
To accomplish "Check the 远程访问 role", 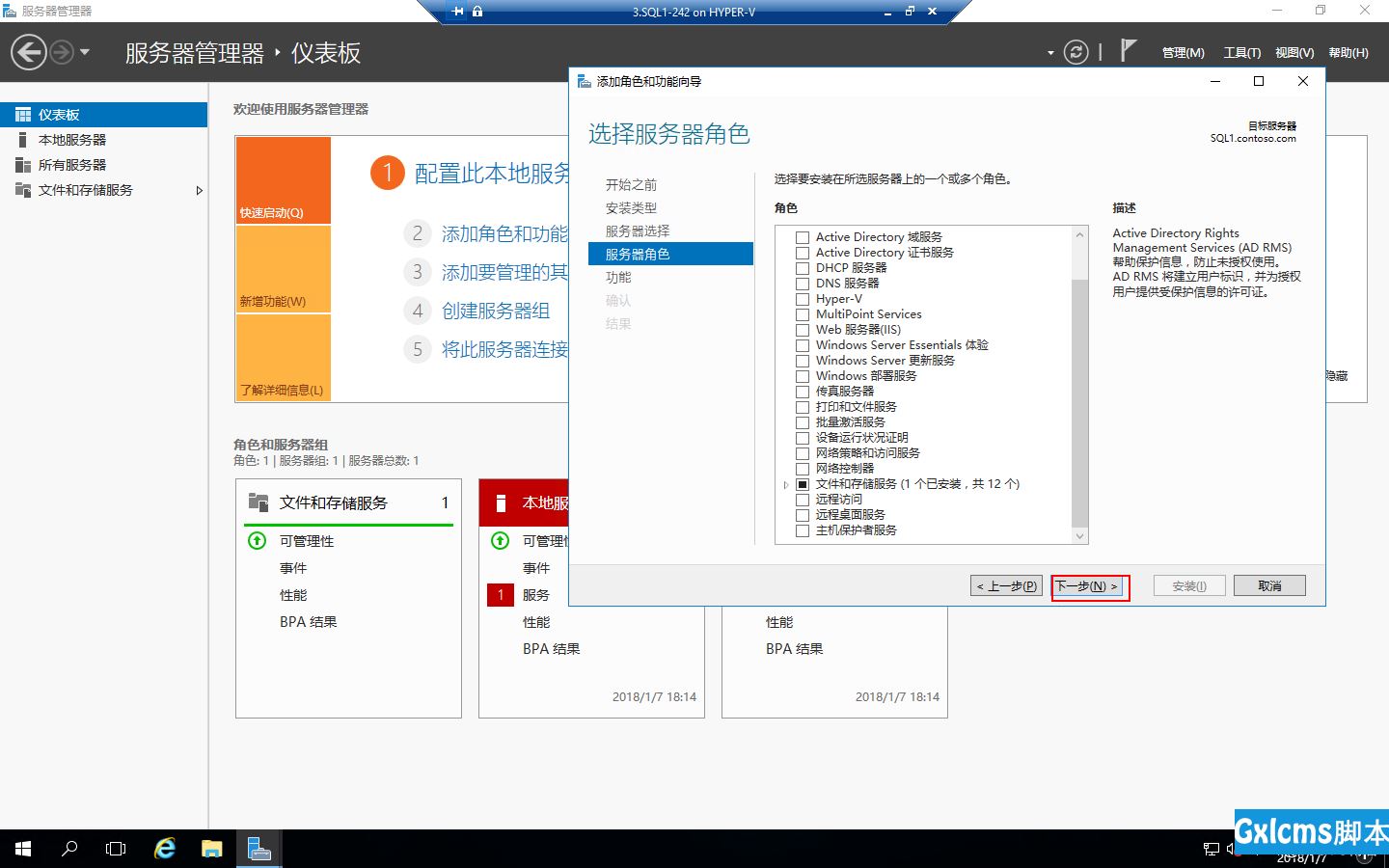I will [803, 500].
